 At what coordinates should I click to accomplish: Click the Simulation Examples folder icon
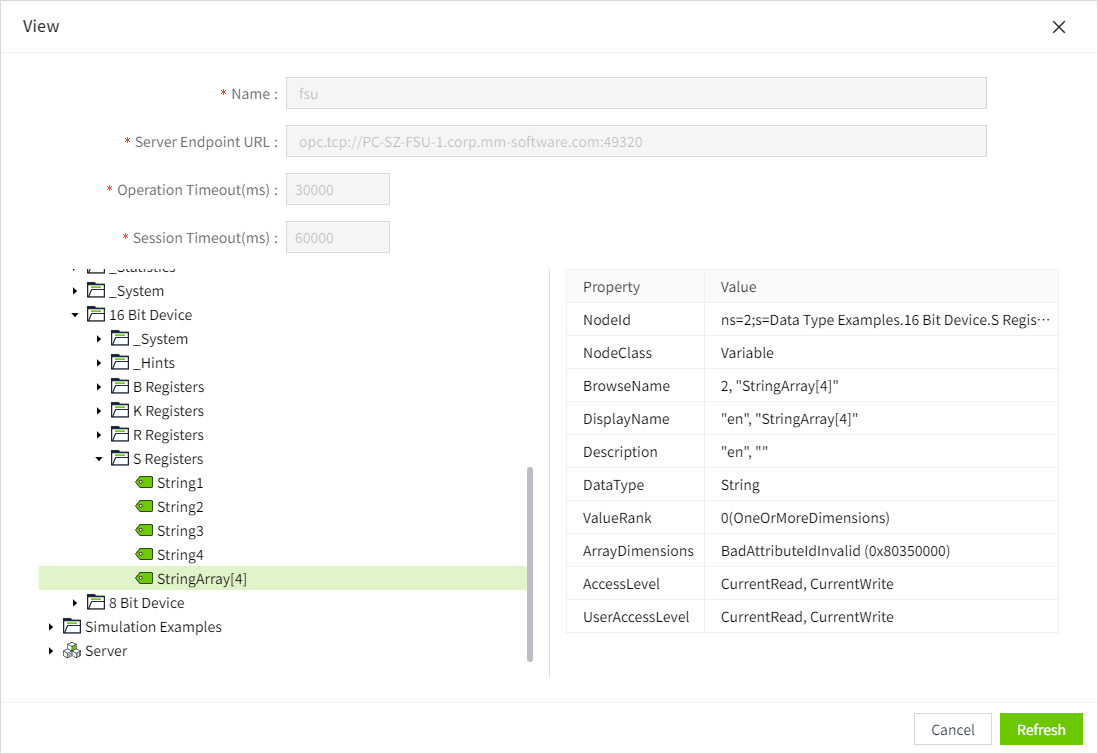[x=72, y=627]
